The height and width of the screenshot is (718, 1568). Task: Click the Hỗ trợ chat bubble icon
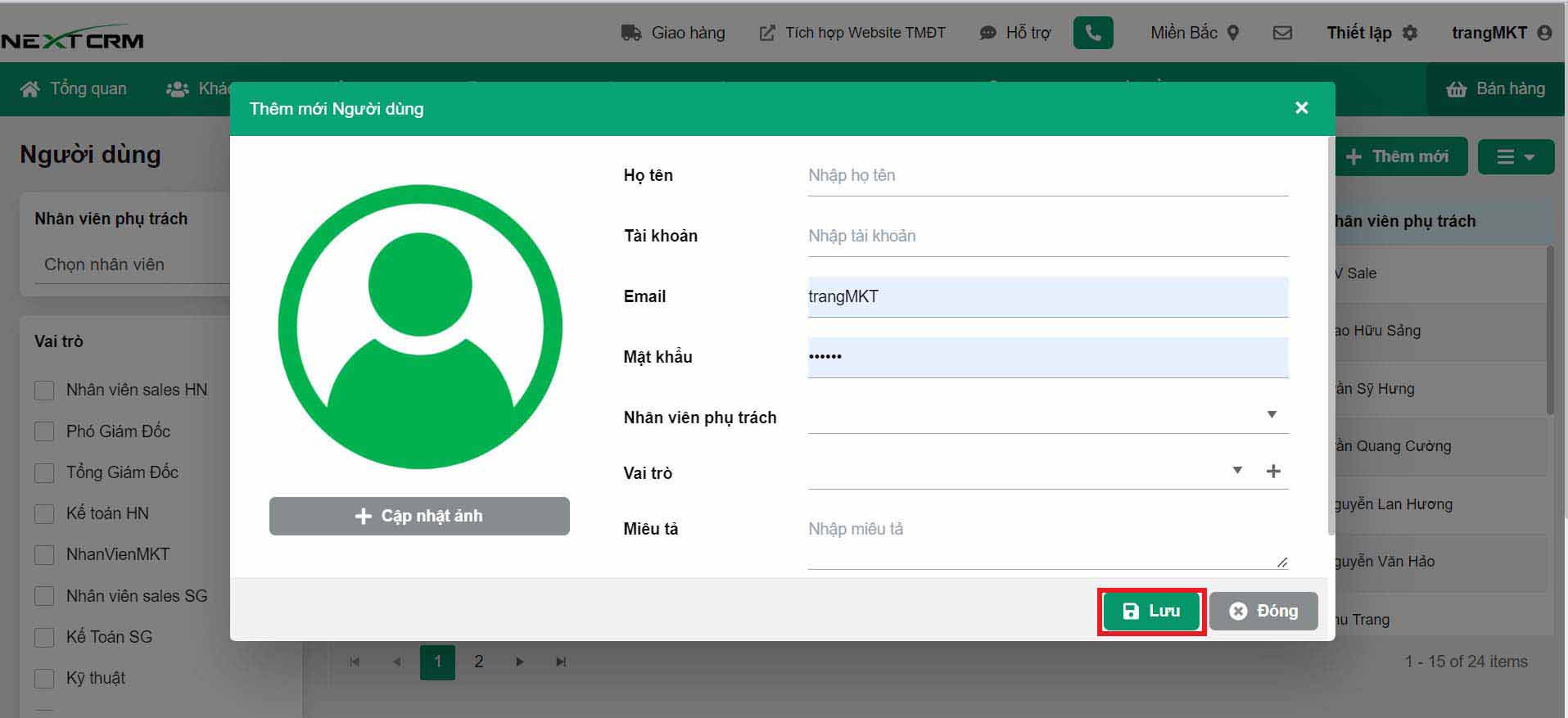(x=988, y=33)
